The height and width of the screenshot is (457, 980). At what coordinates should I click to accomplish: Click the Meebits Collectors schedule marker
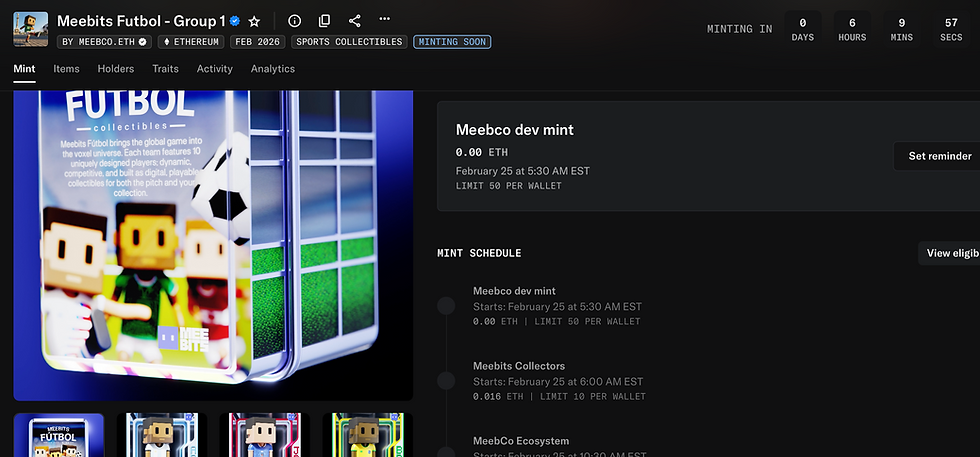[x=446, y=381]
